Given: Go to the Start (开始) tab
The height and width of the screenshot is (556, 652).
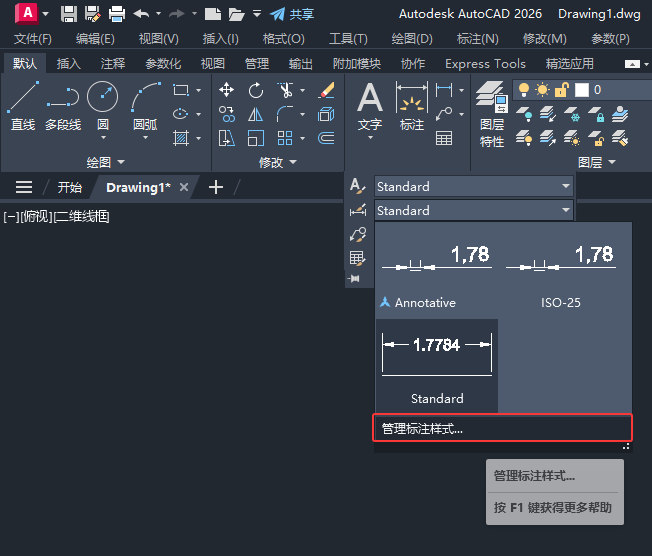Looking at the screenshot, I should point(69,188).
